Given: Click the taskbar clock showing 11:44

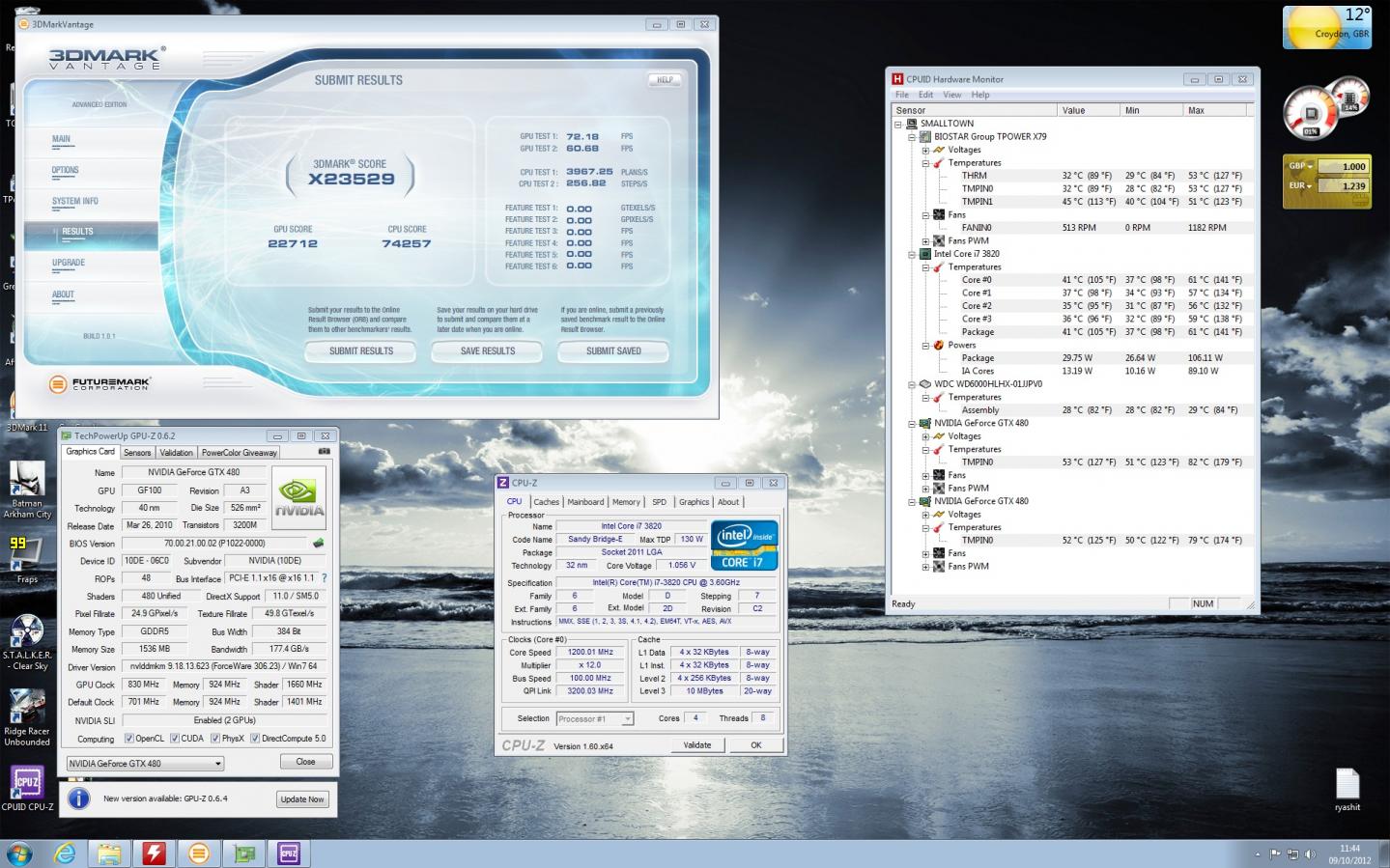Looking at the screenshot, I should click(1349, 854).
